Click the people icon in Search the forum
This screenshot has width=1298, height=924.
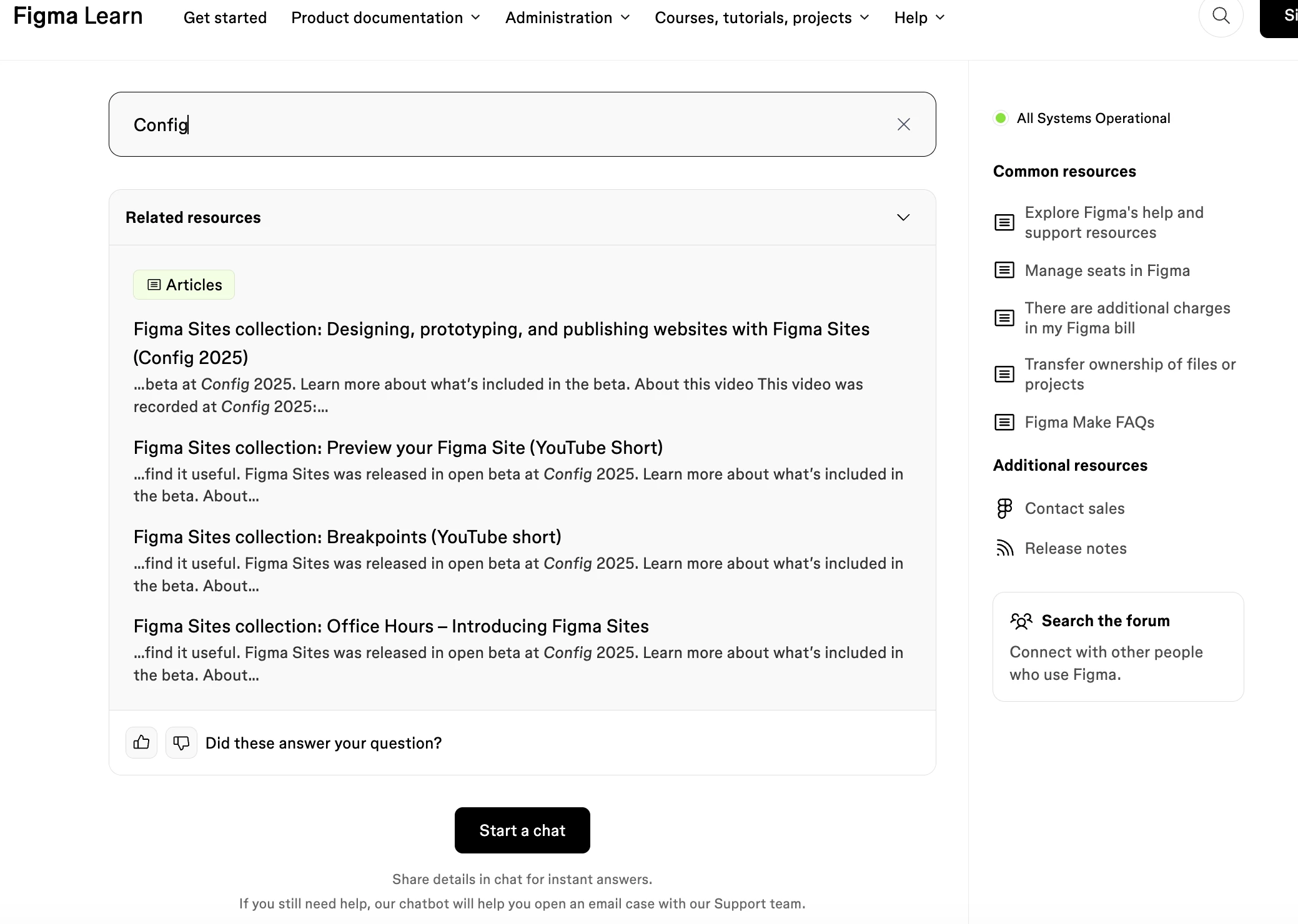pos(1021,621)
